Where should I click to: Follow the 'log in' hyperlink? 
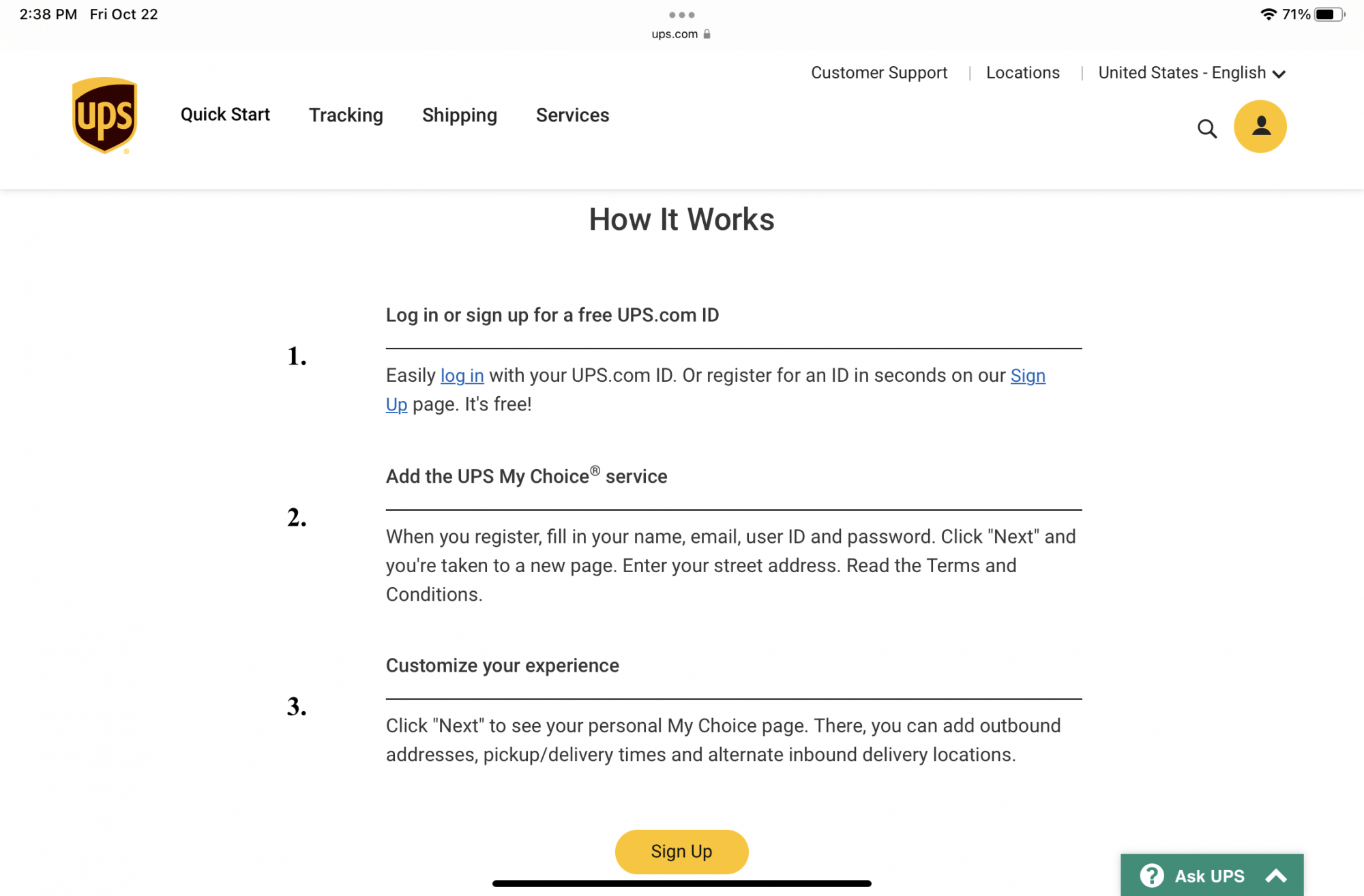462,376
